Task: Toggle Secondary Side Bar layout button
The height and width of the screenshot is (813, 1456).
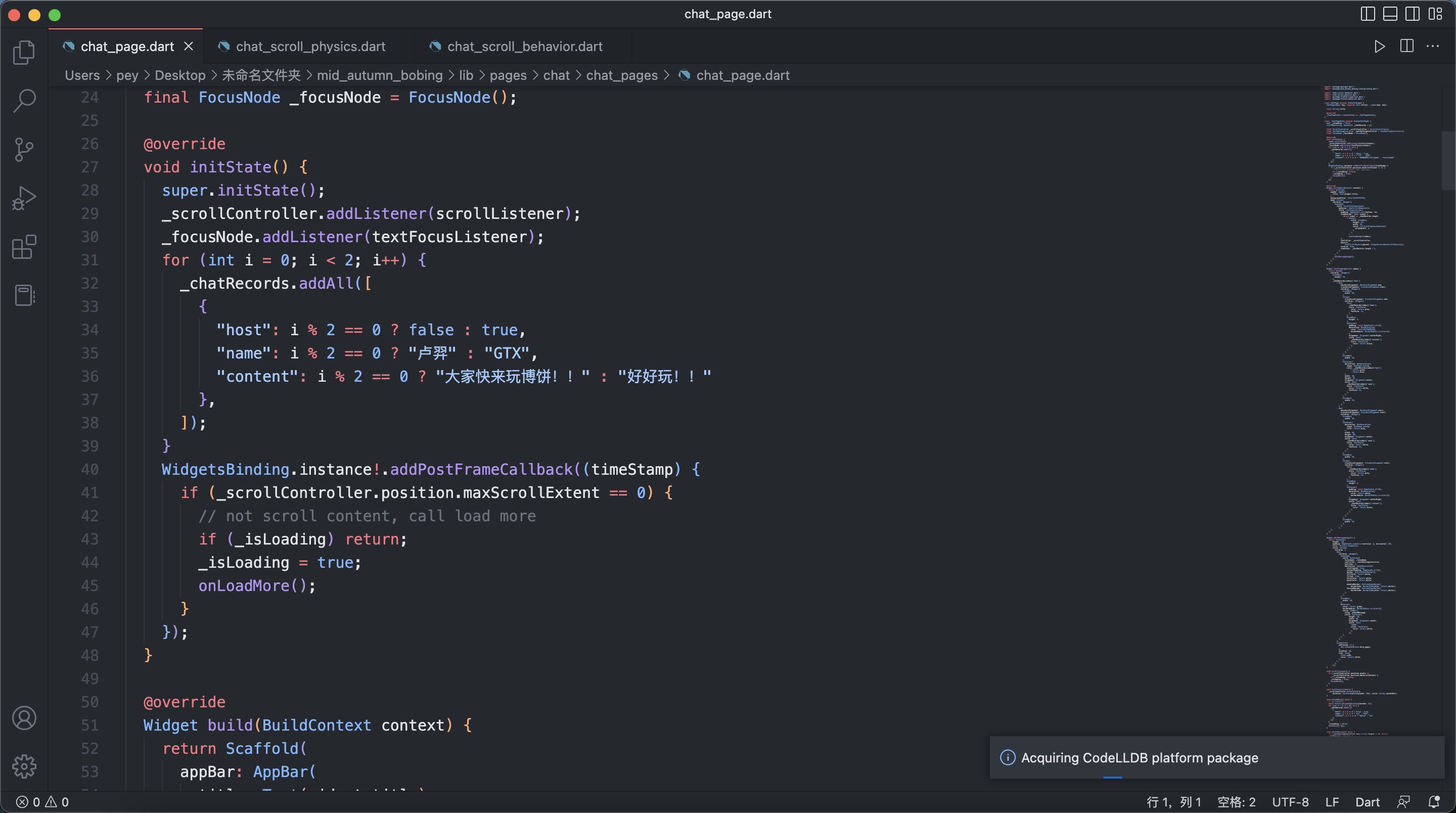Action: tap(1412, 14)
